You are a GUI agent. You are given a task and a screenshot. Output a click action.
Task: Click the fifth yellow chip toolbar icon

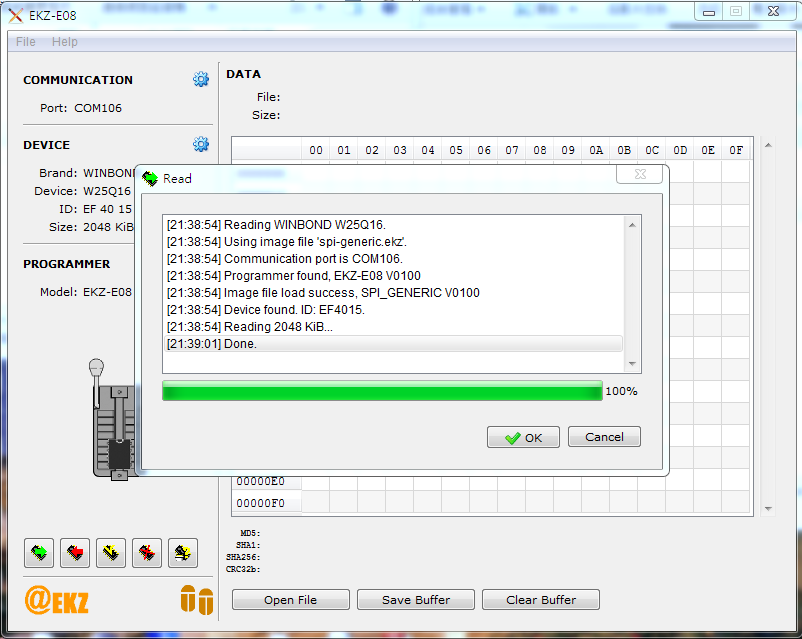point(182,551)
